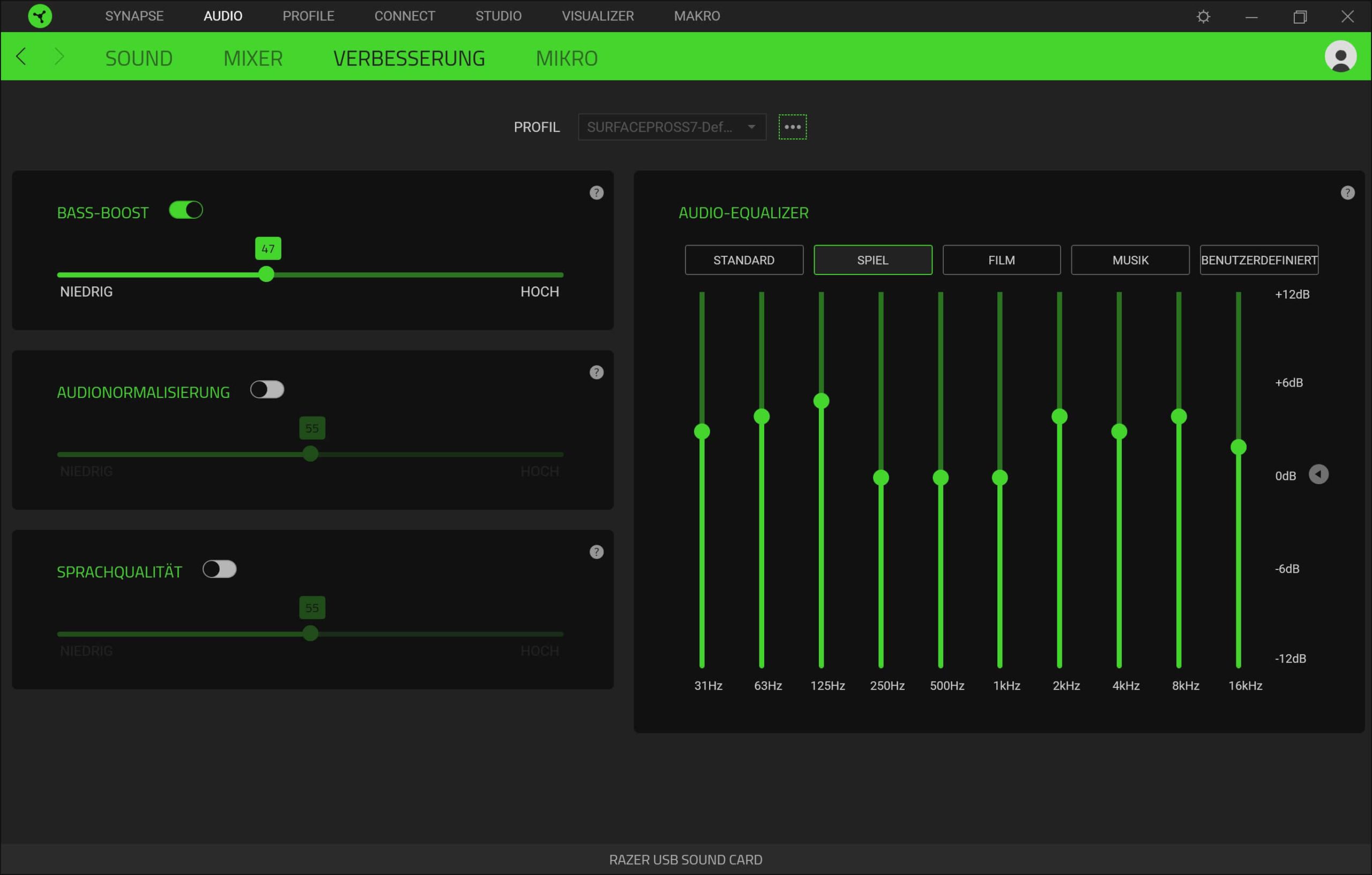This screenshot has height=875, width=1372.
Task: Disable the Bass-Boost toggle
Action: coord(187,210)
